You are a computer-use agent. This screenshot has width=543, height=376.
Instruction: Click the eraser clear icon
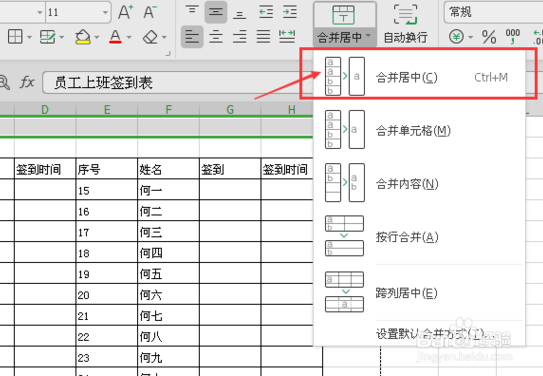pos(150,37)
